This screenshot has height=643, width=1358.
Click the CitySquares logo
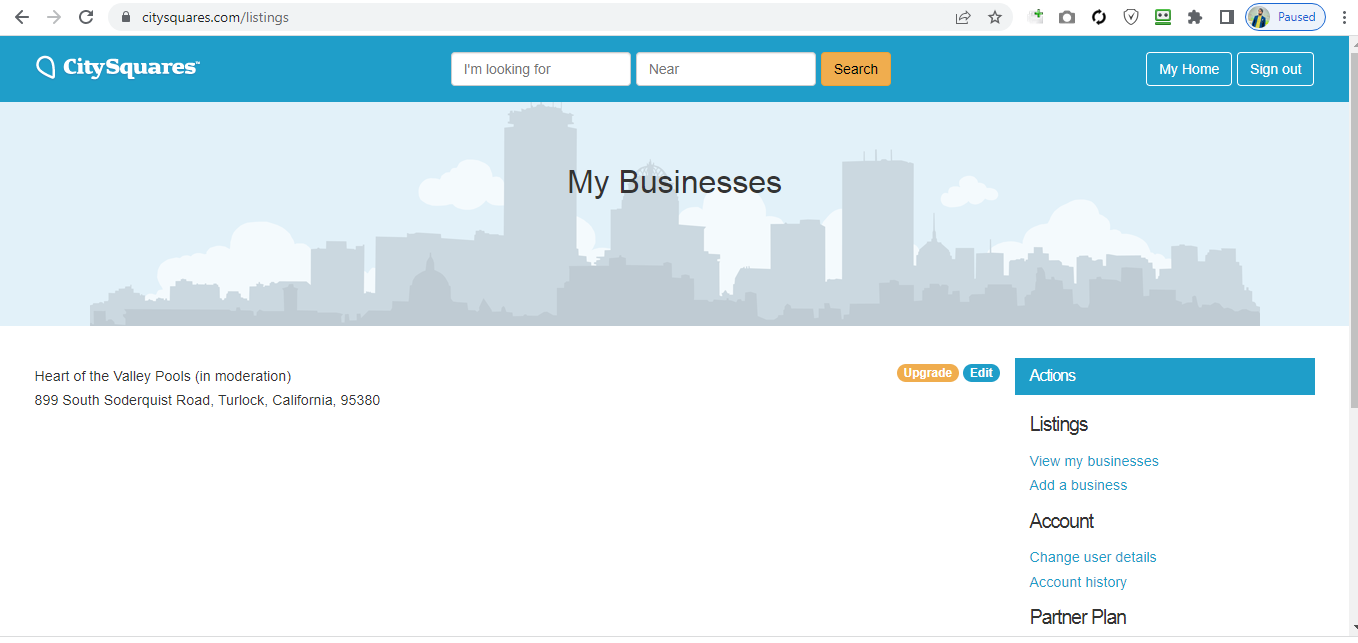coord(118,68)
